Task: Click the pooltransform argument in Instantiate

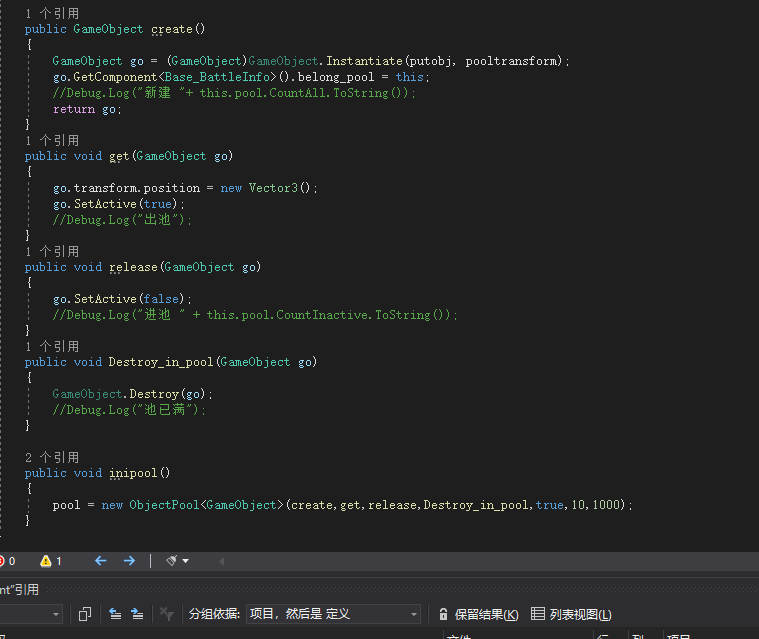Action: (x=511, y=61)
